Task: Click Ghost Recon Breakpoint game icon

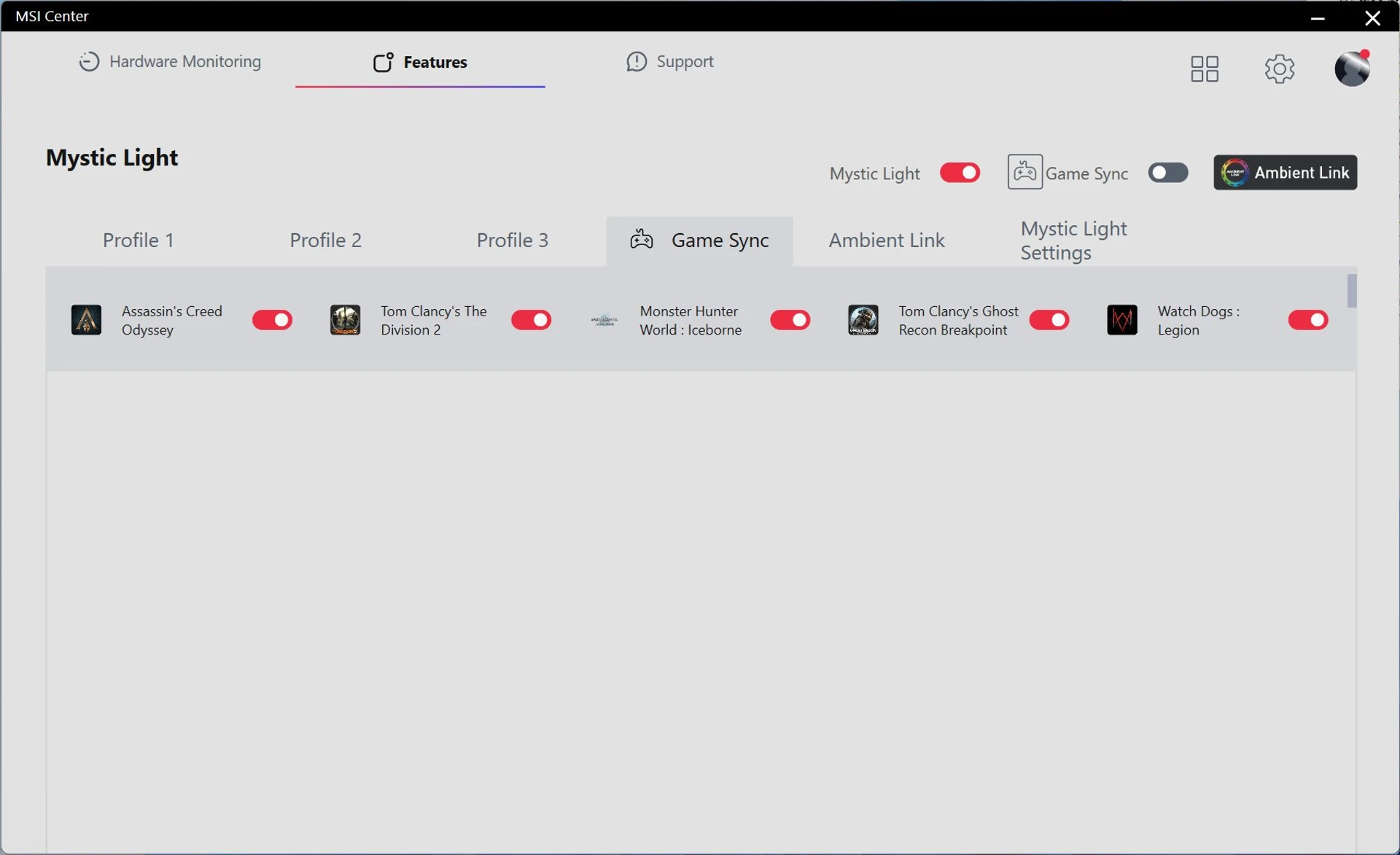Action: 863,320
